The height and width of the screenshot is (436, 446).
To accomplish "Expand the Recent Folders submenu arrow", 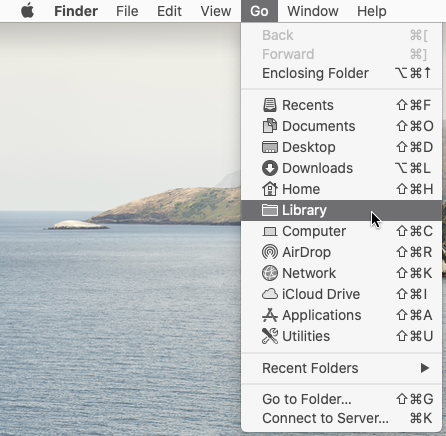I will (425, 368).
